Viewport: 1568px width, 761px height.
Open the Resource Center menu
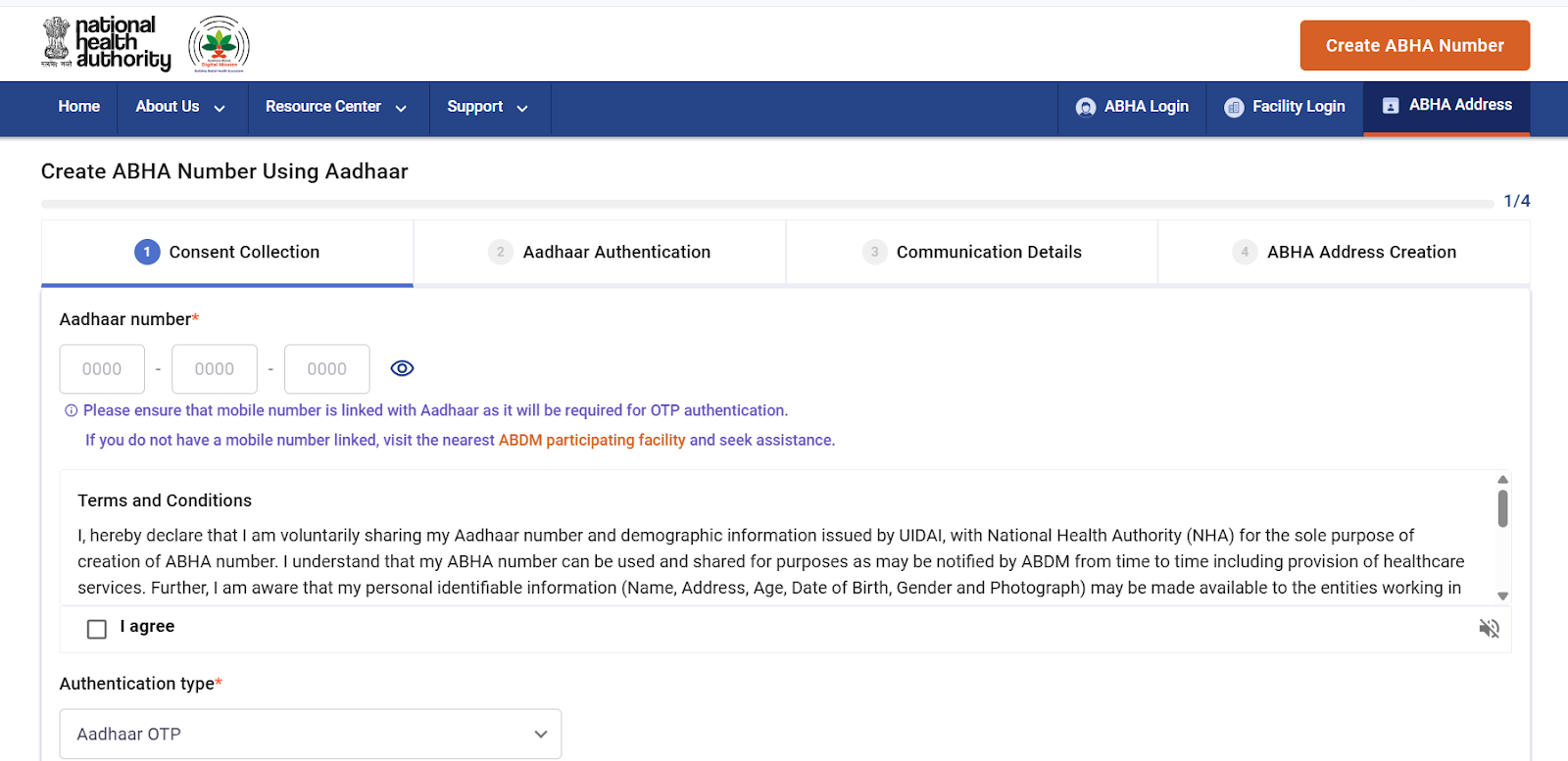pos(336,107)
